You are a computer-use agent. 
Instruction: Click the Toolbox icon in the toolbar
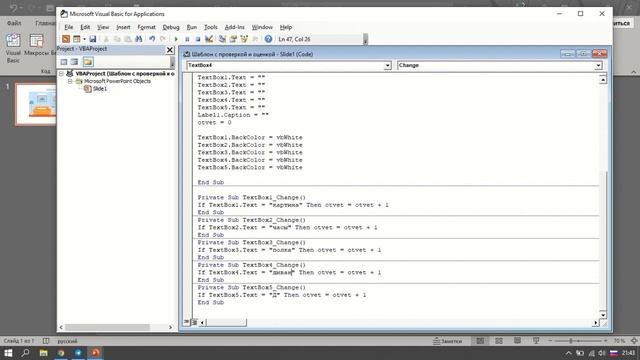pyautogui.click(x=255, y=39)
